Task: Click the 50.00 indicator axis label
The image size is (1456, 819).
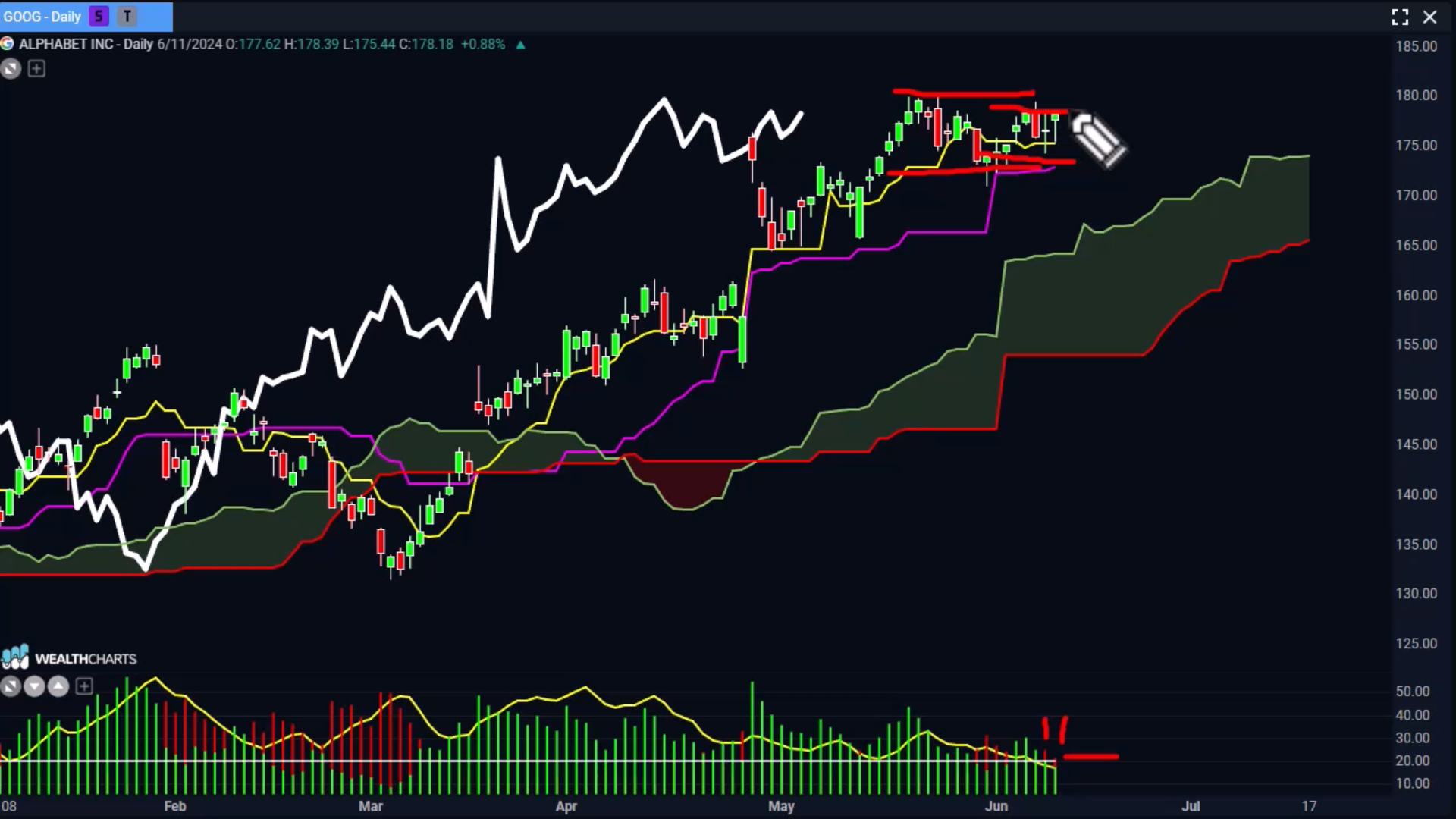Action: (x=1412, y=692)
